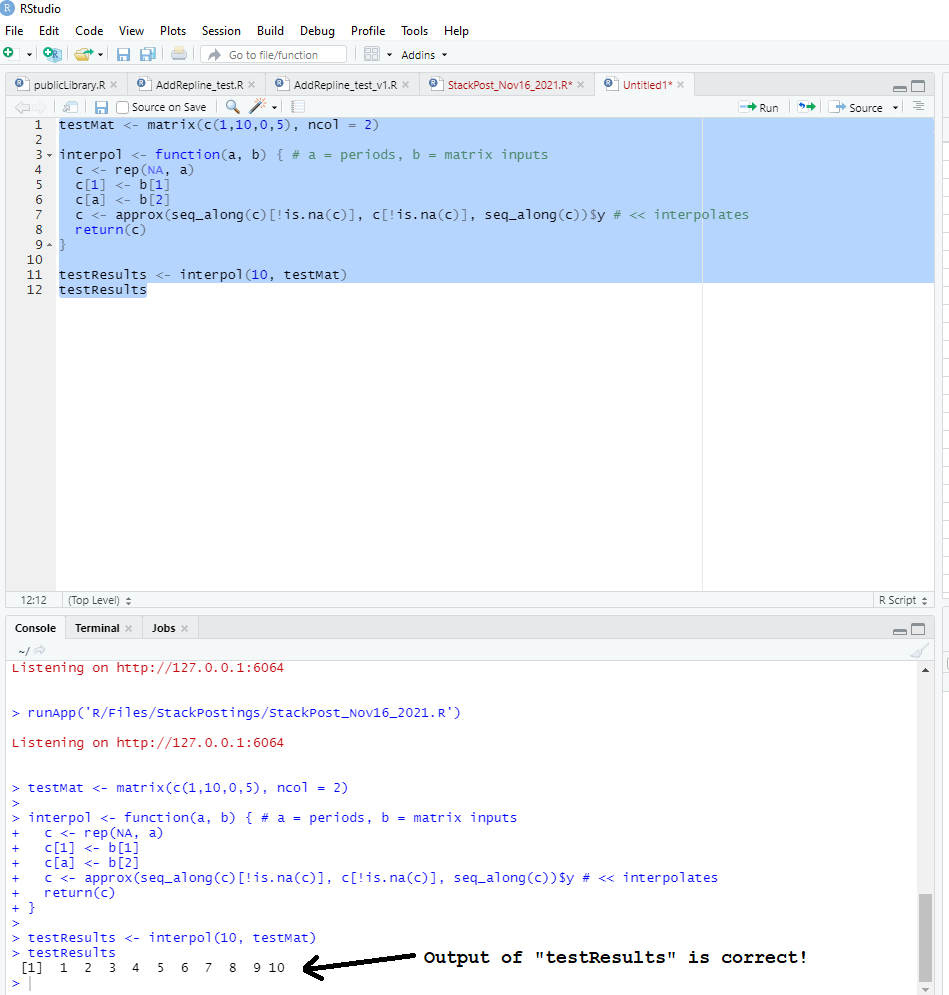Click the Go to file/function field
This screenshot has width=949, height=995.
273,55
